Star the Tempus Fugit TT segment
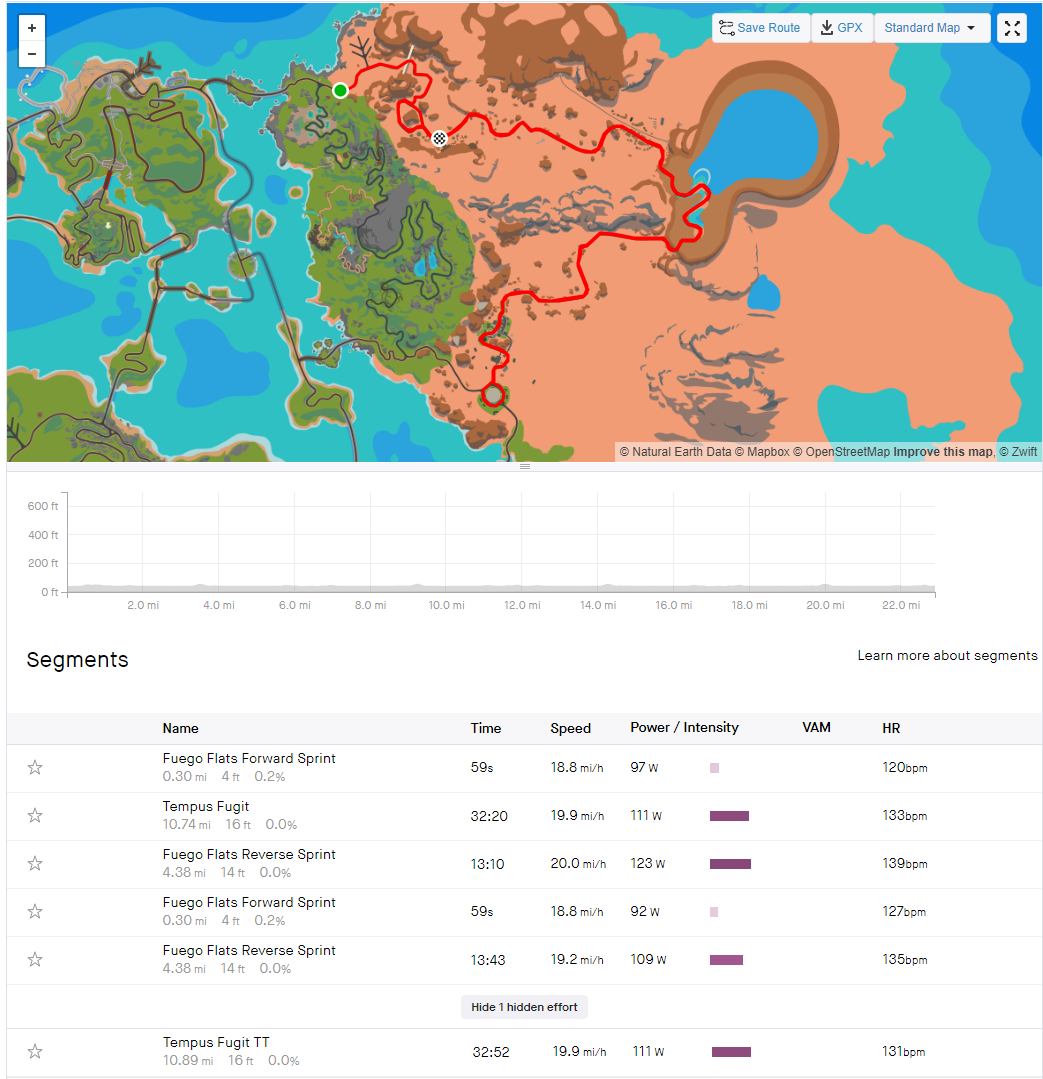 pyautogui.click(x=35, y=1051)
